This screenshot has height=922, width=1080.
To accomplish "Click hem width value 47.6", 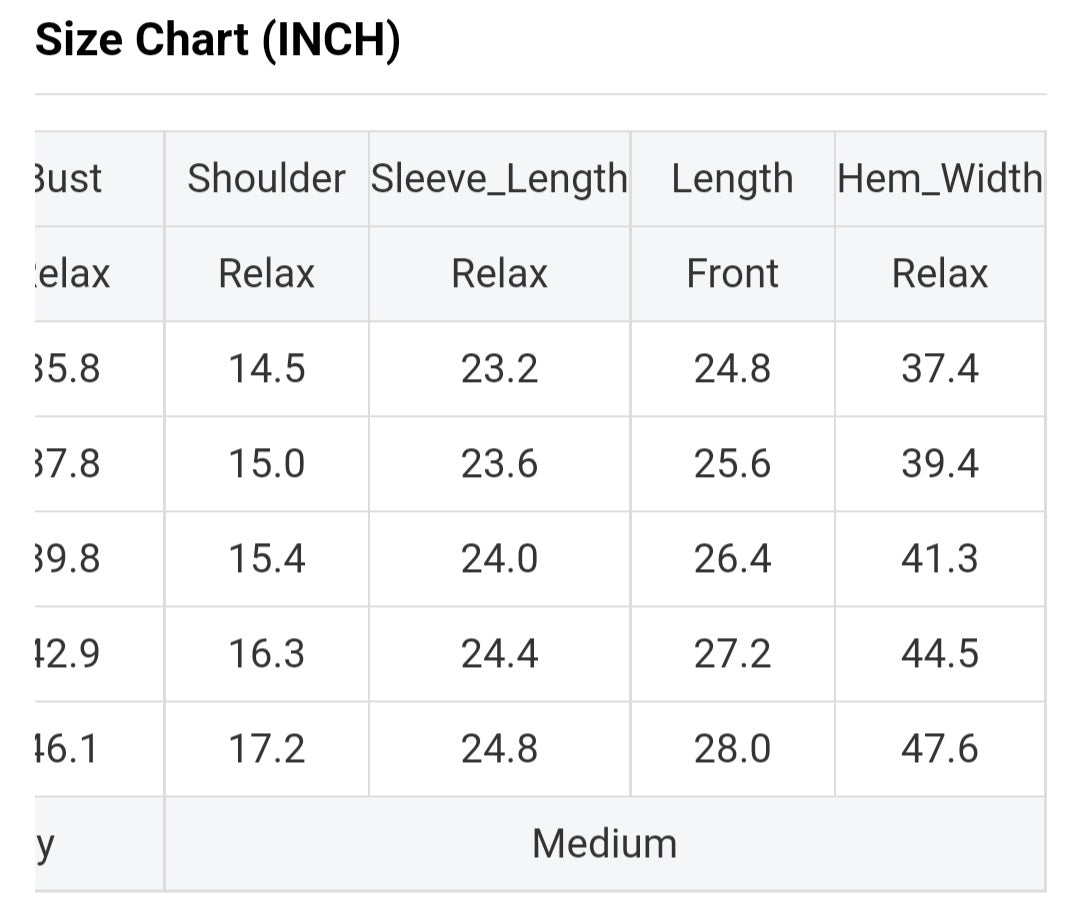I will tap(939, 749).
